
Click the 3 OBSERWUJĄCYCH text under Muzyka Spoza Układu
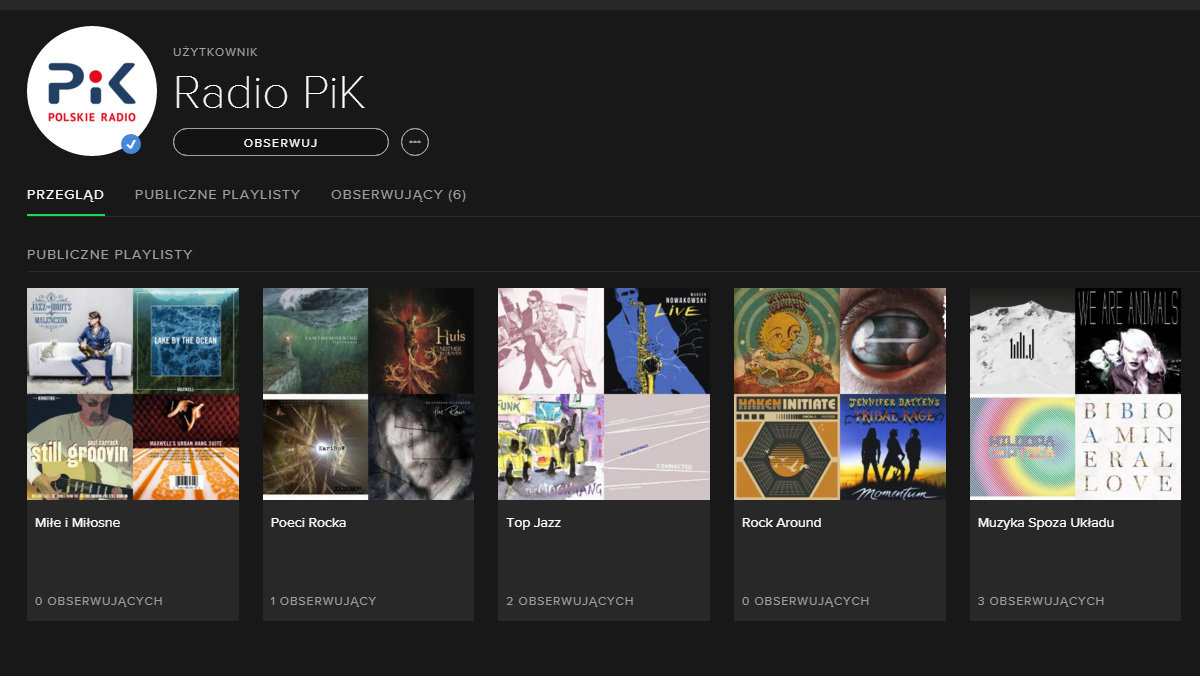(x=1041, y=601)
